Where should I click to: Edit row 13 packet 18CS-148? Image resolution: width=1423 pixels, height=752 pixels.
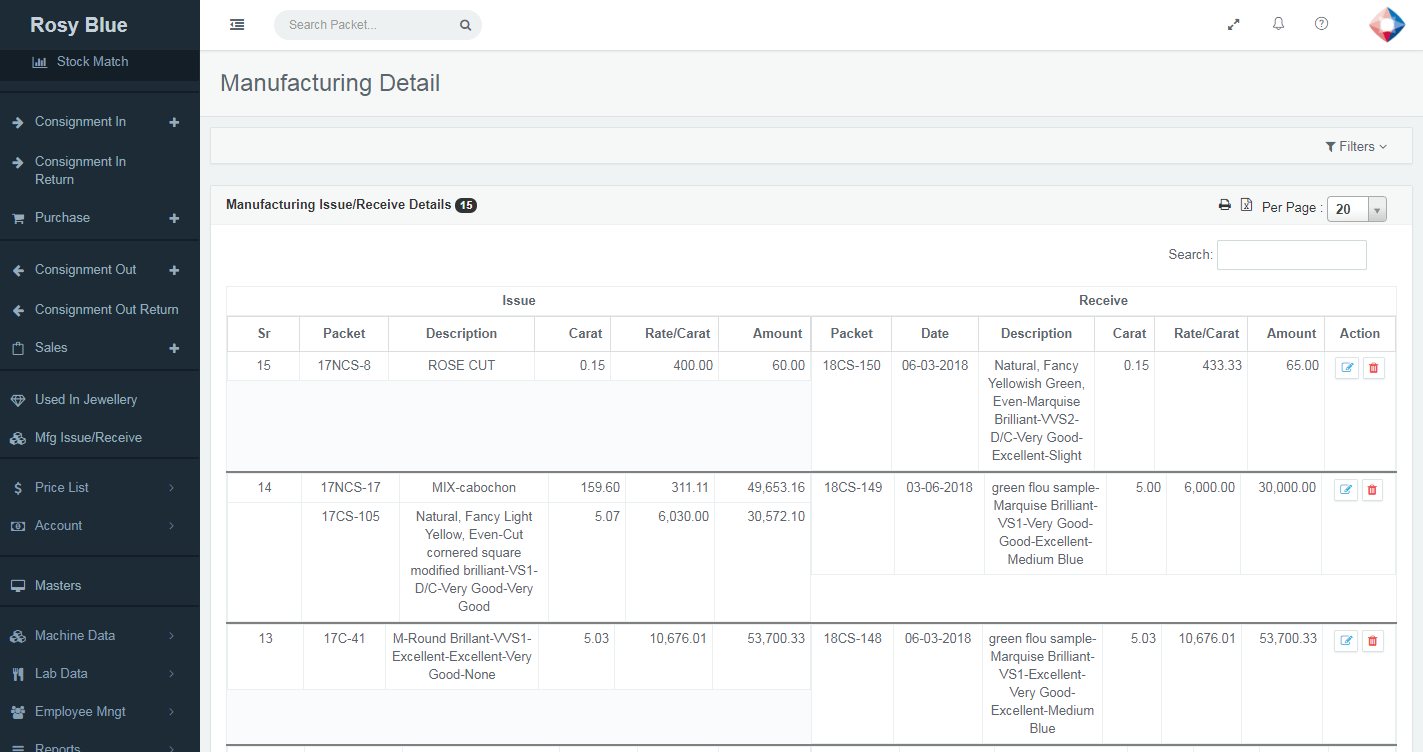[x=1346, y=641]
